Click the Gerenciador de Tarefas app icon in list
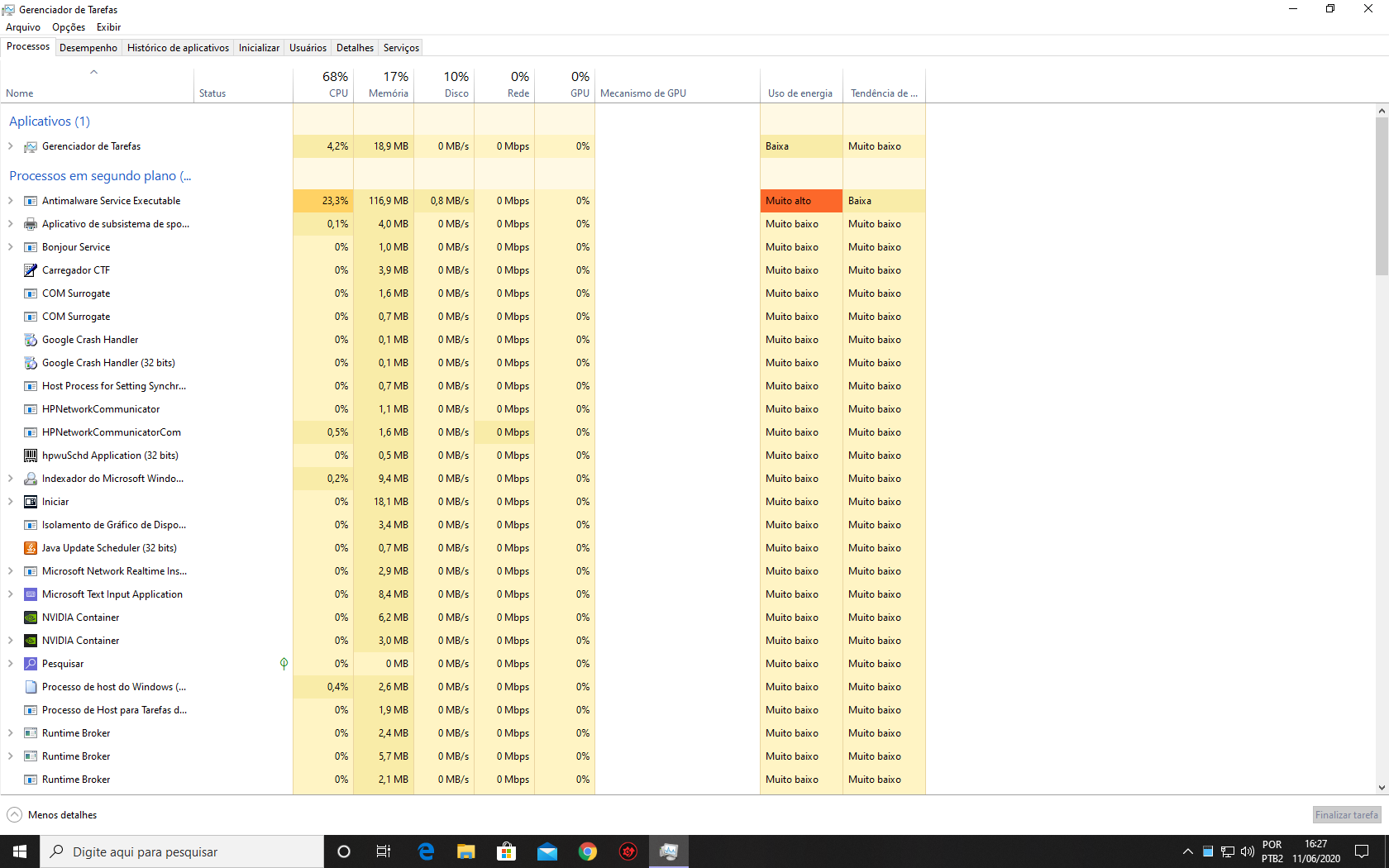 click(x=31, y=146)
